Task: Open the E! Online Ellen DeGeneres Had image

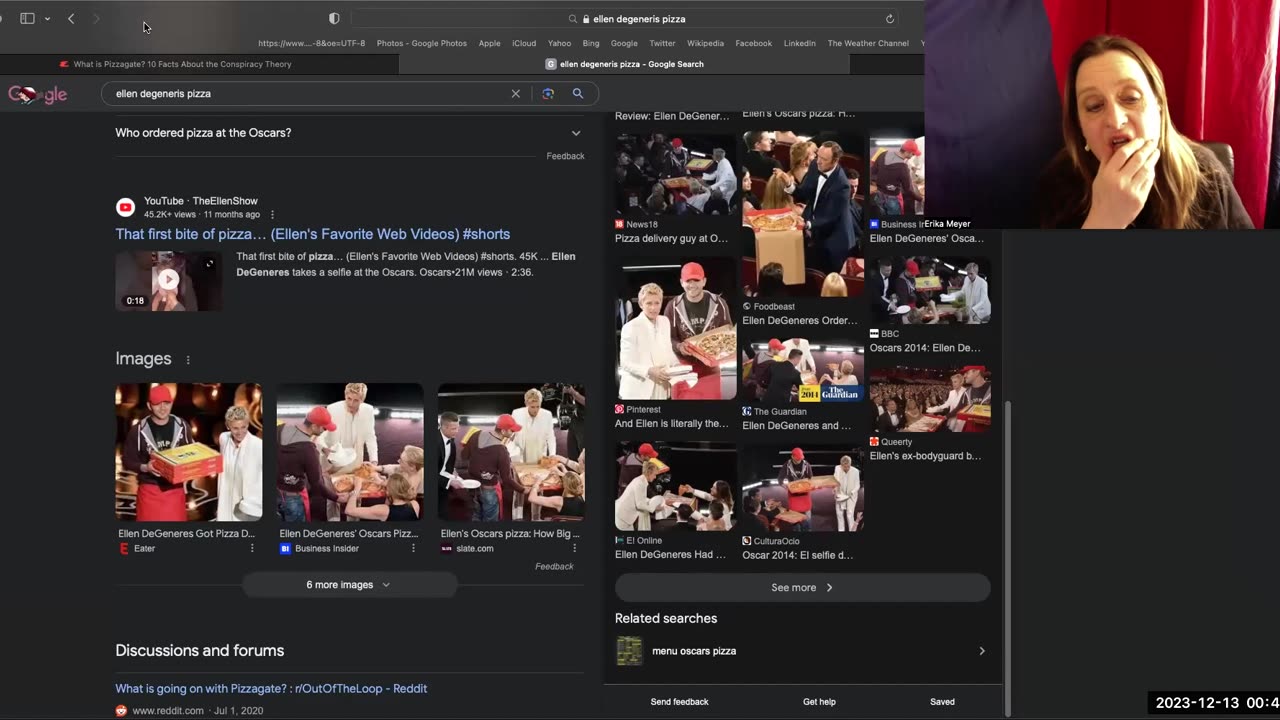Action: pyautogui.click(x=676, y=487)
